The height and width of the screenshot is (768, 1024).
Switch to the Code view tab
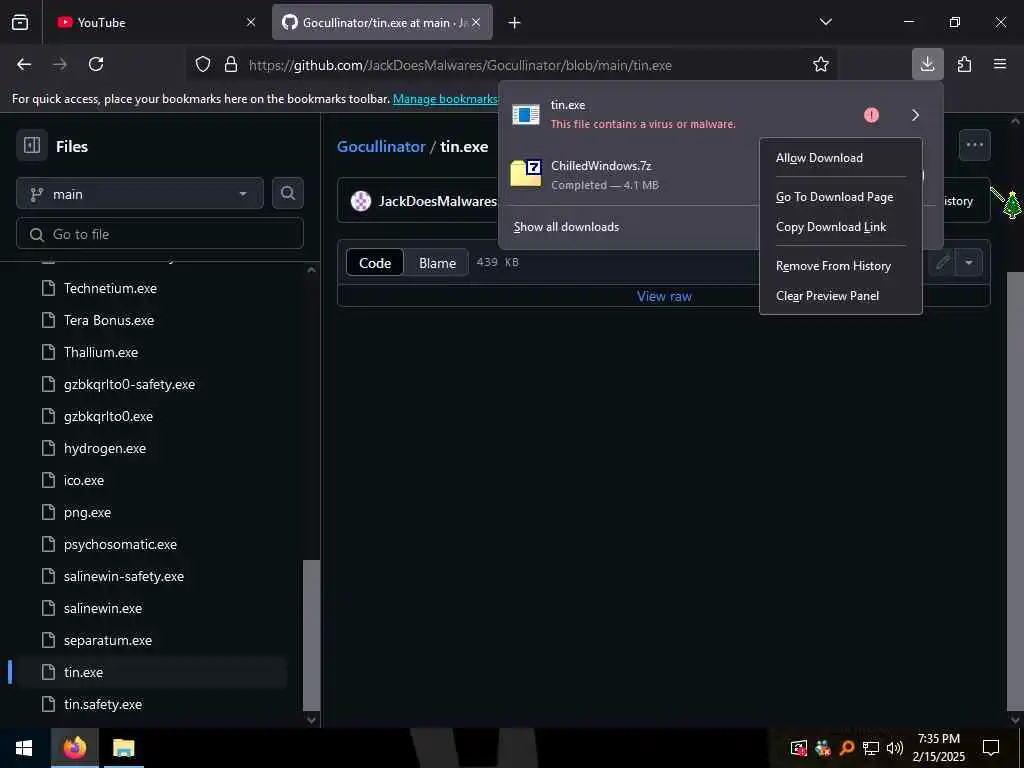coord(375,263)
